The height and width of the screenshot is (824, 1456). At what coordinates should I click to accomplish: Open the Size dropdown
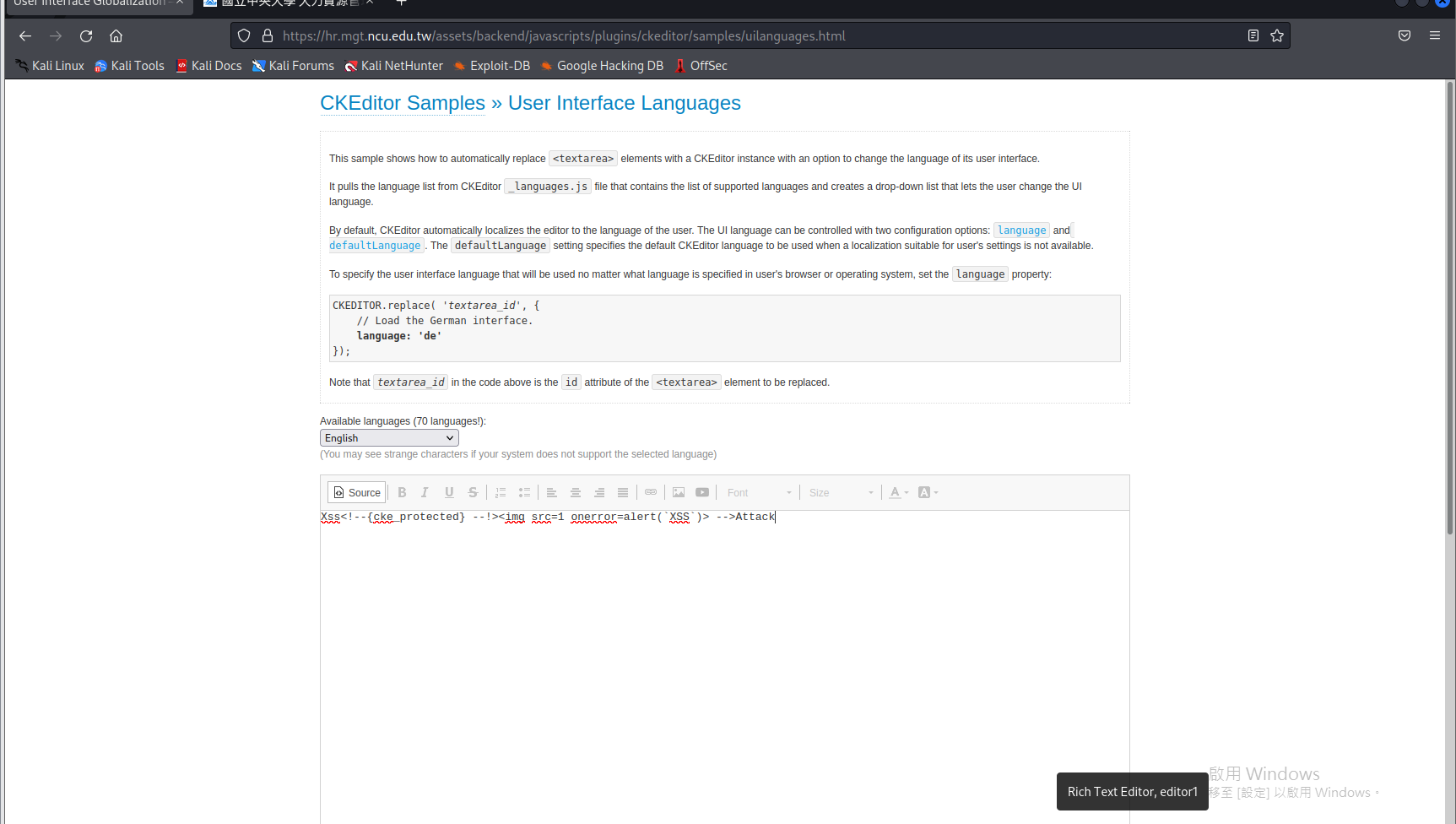click(x=841, y=492)
